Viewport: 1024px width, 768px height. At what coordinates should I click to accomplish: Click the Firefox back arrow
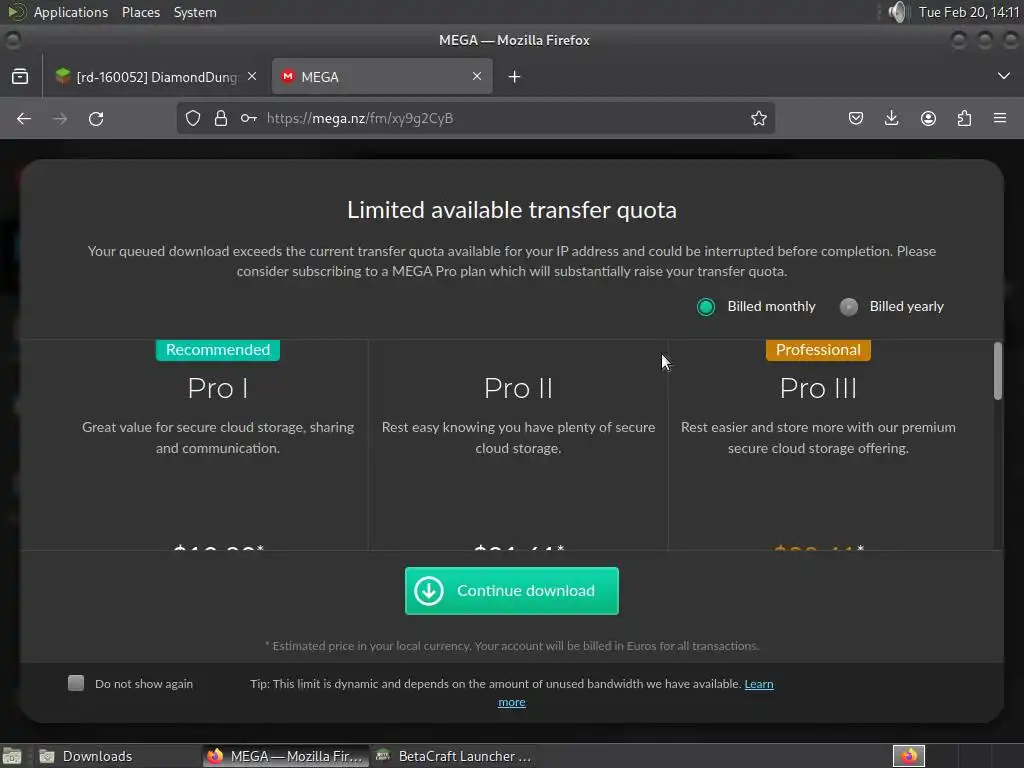(24, 118)
